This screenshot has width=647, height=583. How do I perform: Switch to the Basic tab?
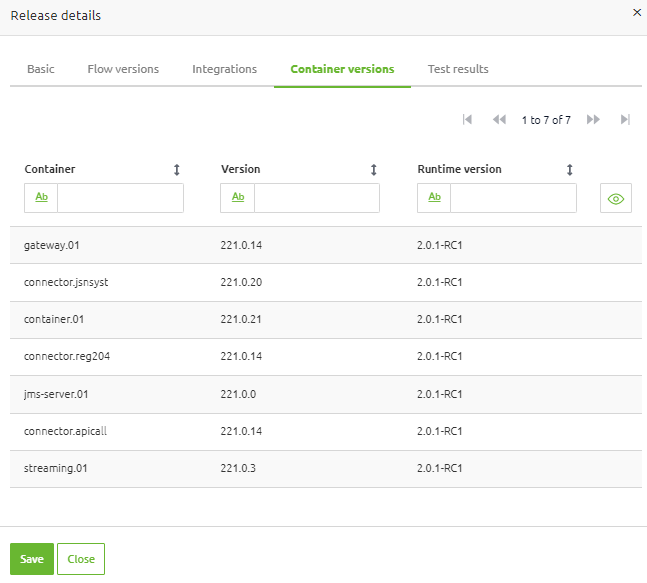(40, 69)
